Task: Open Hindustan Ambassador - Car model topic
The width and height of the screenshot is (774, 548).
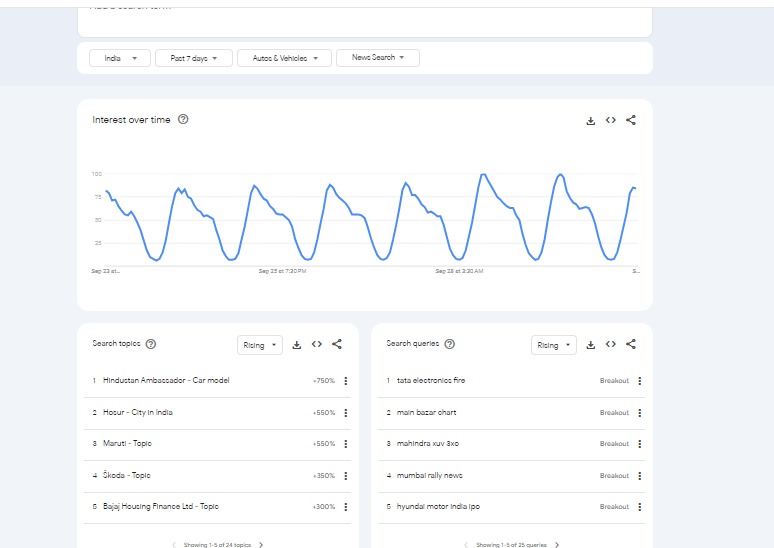Action: point(166,380)
